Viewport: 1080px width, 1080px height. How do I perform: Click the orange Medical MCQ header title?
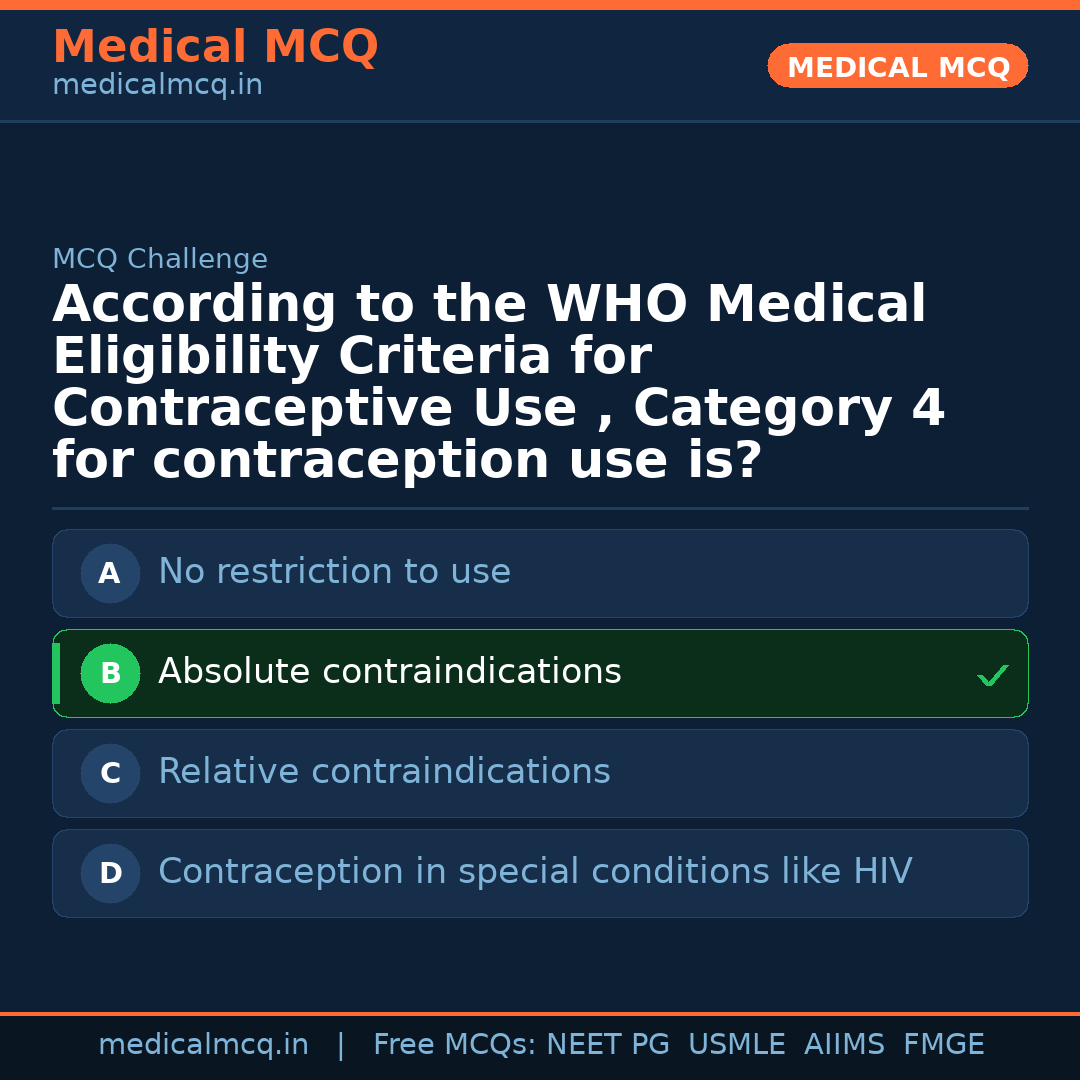[215, 47]
